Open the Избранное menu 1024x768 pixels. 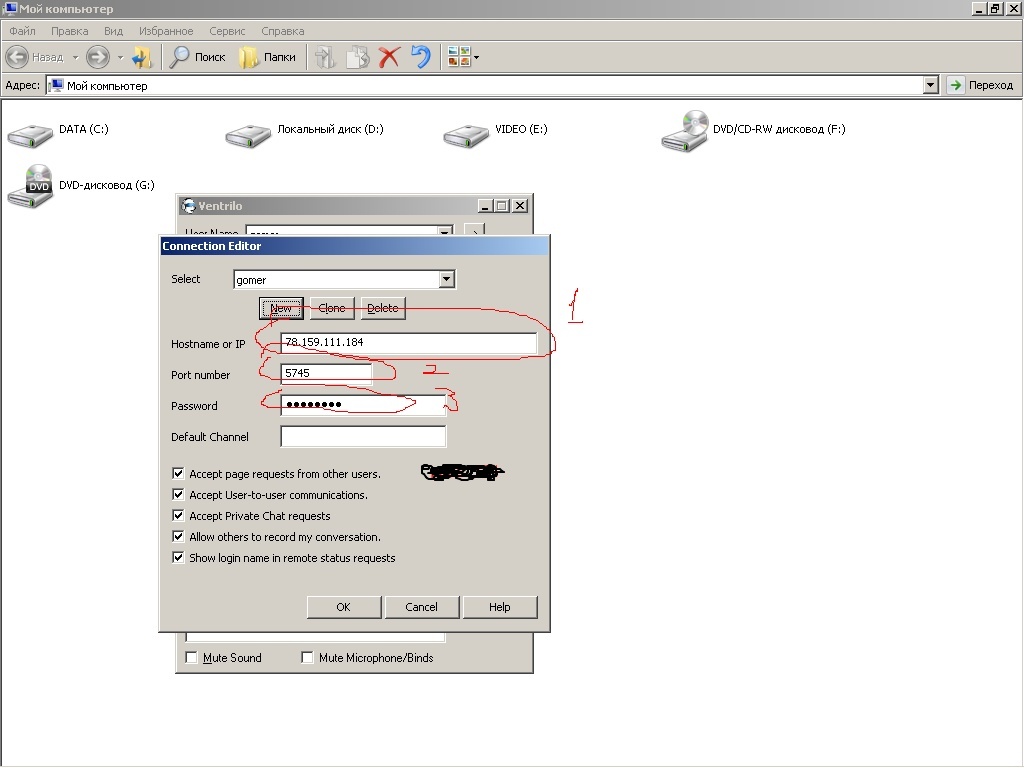(166, 31)
